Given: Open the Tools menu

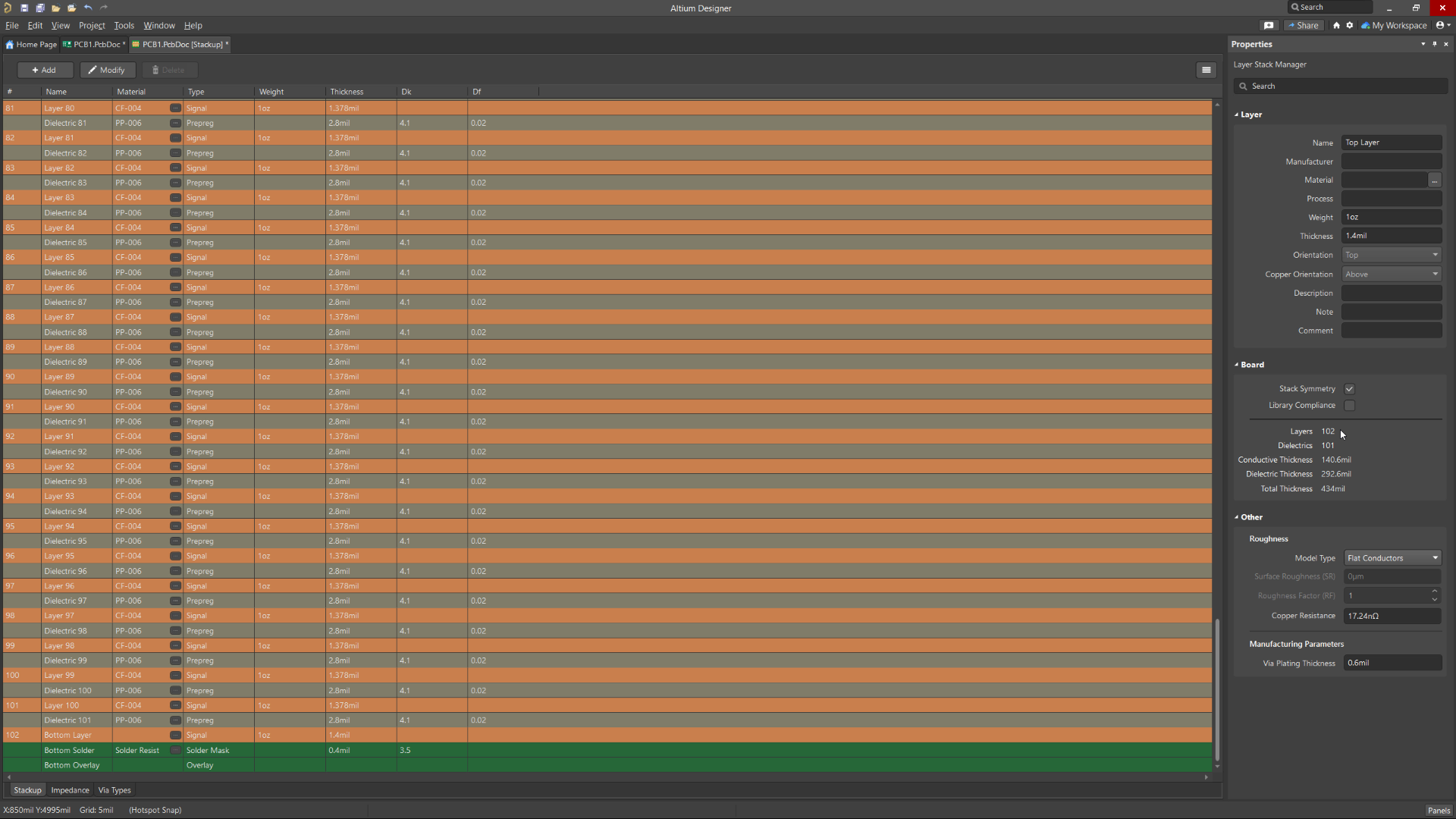Looking at the screenshot, I should tap(124, 25).
